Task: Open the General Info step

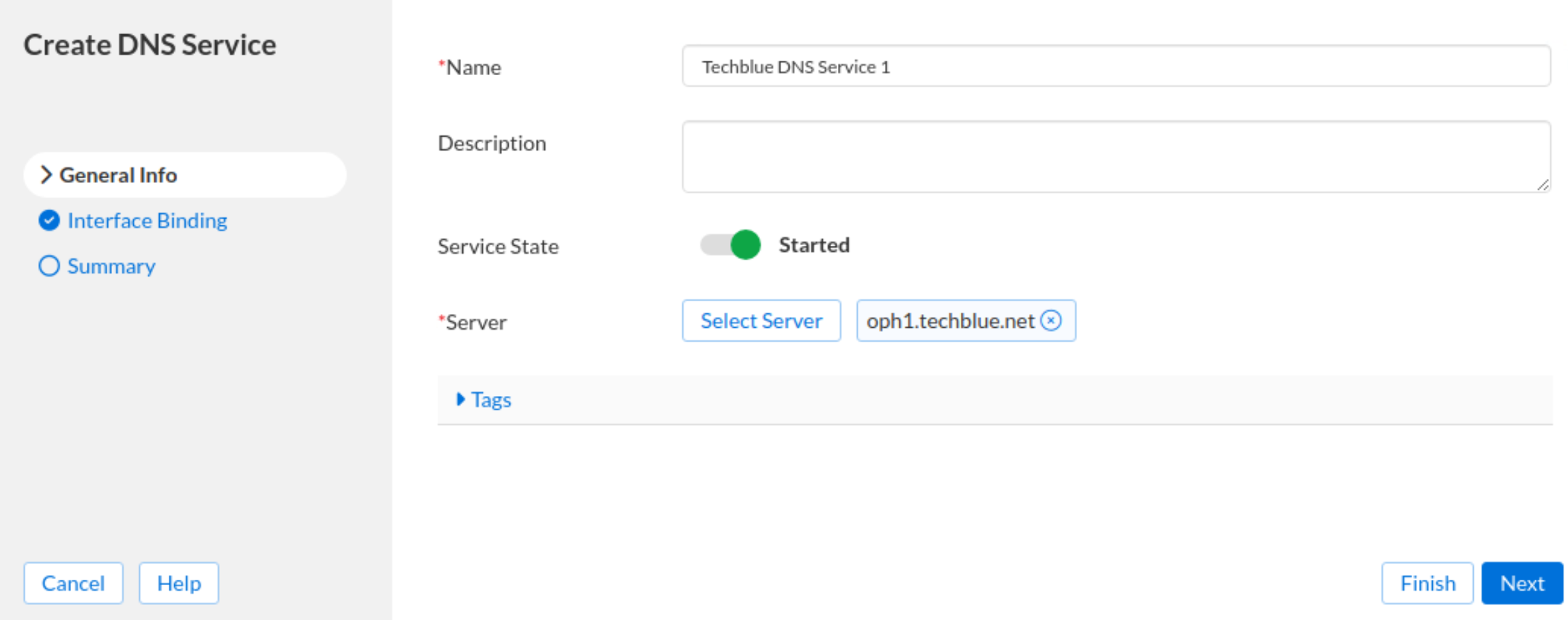Action: tap(118, 175)
